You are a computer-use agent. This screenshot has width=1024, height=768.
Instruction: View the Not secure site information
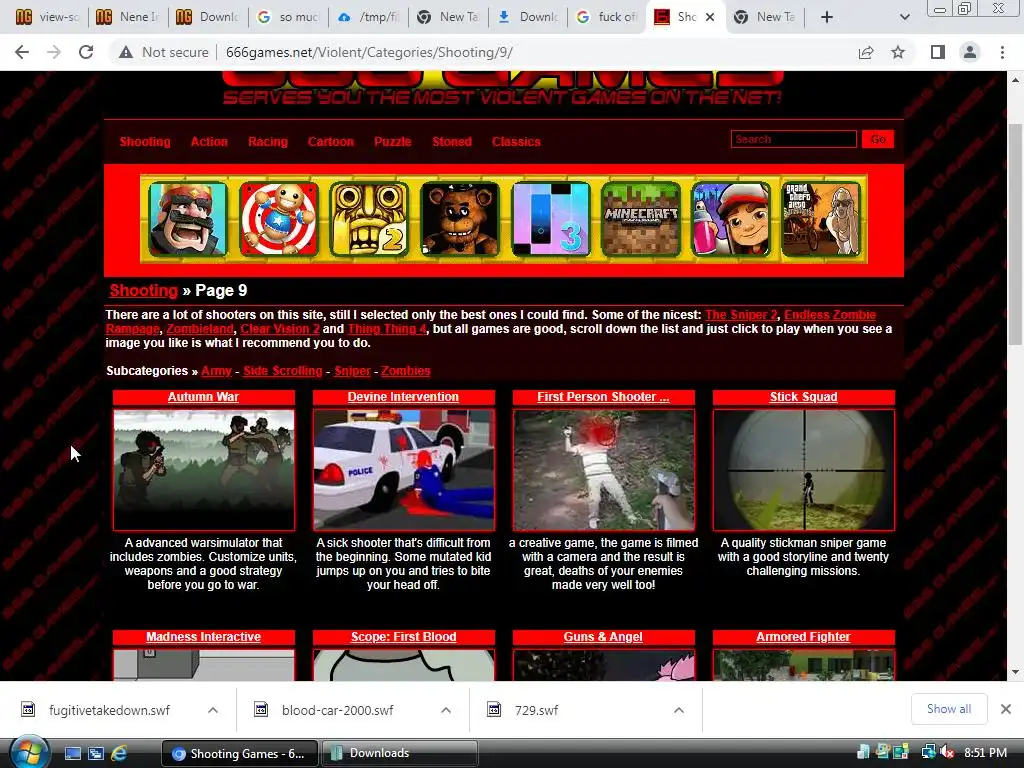coord(164,52)
